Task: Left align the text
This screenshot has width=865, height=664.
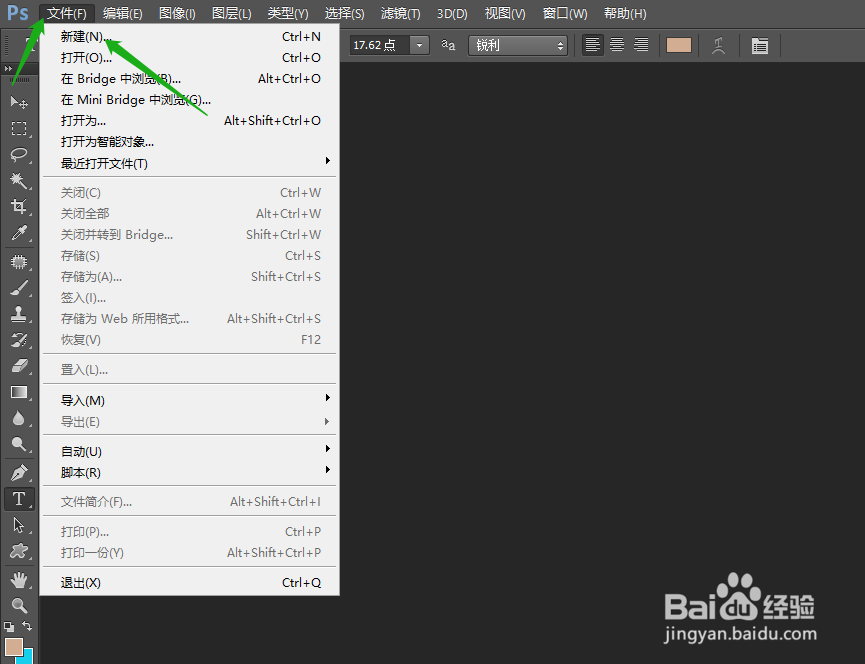Action: click(592, 45)
